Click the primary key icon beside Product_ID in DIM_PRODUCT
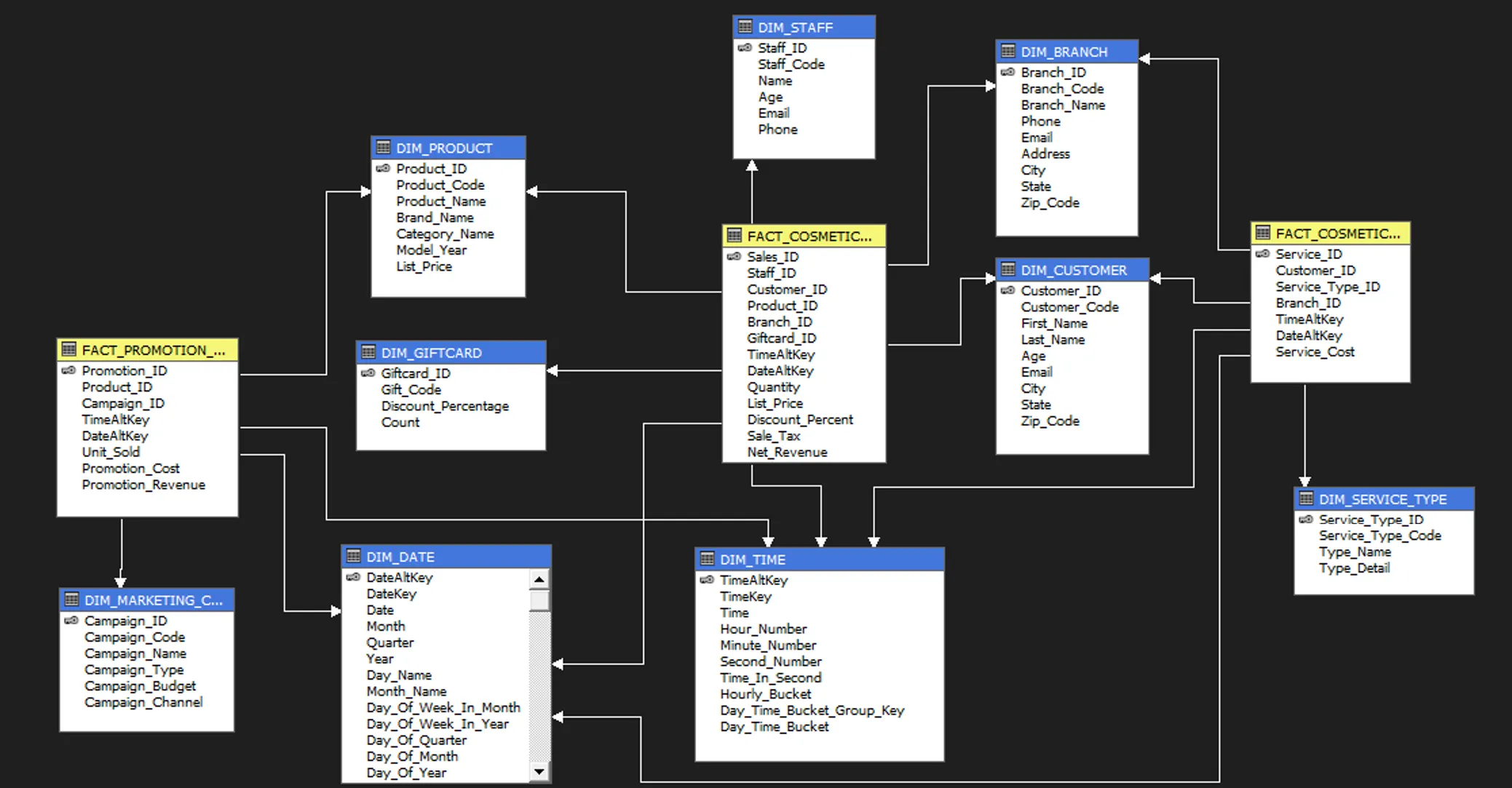Screen dimensions: 1512x788 pyautogui.click(x=383, y=168)
